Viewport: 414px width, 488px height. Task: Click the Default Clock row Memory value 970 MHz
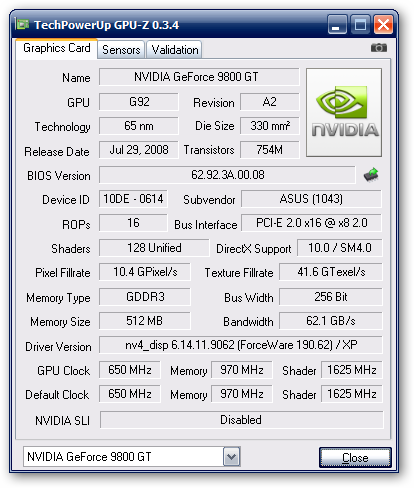coord(242,394)
